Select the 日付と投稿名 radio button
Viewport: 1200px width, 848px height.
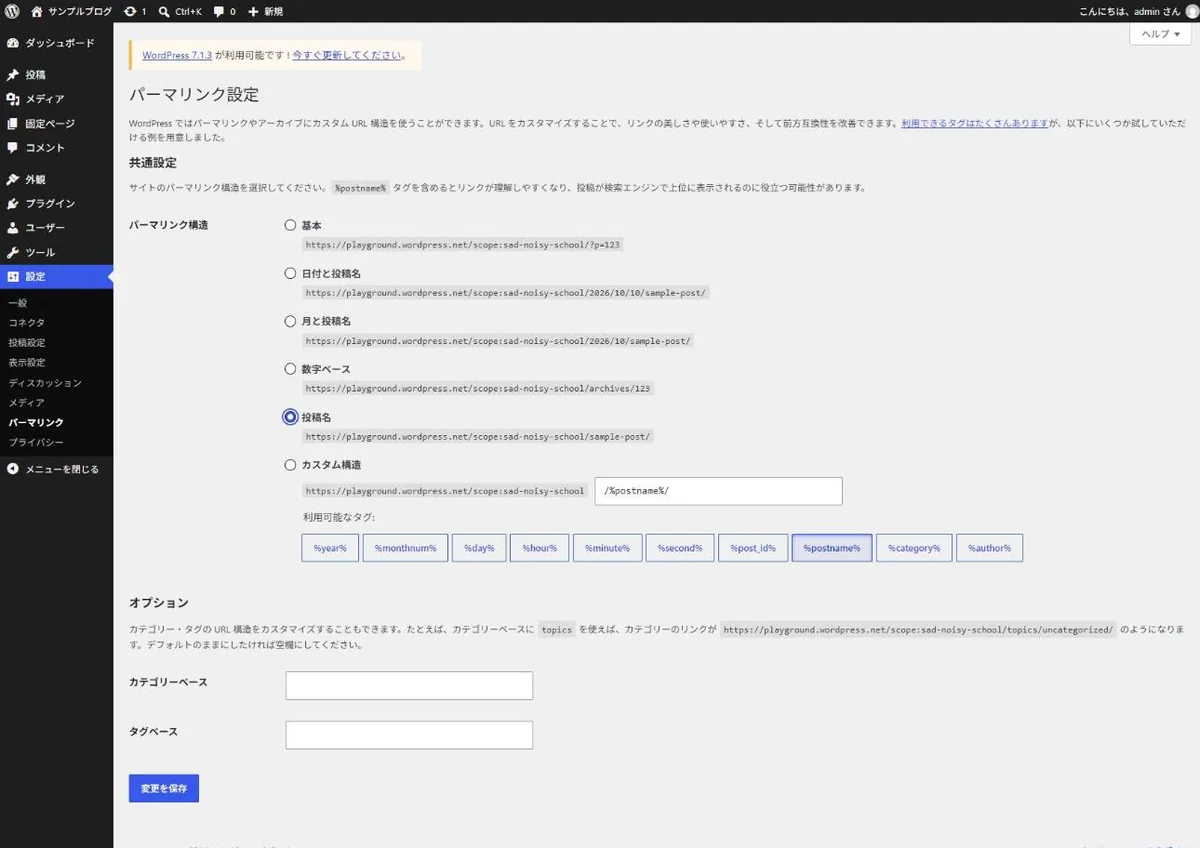coord(290,273)
